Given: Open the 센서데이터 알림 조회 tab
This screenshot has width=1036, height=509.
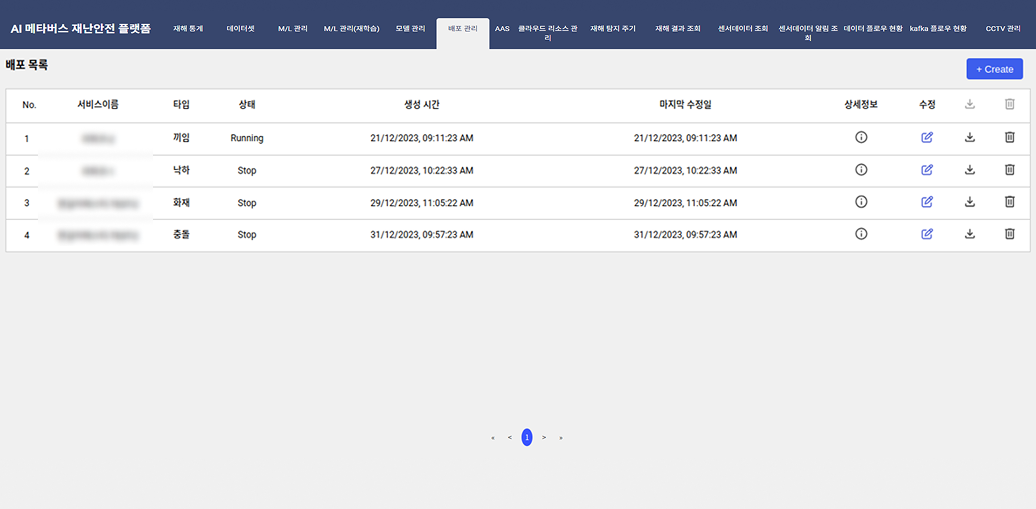Looking at the screenshot, I should [808, 34].
